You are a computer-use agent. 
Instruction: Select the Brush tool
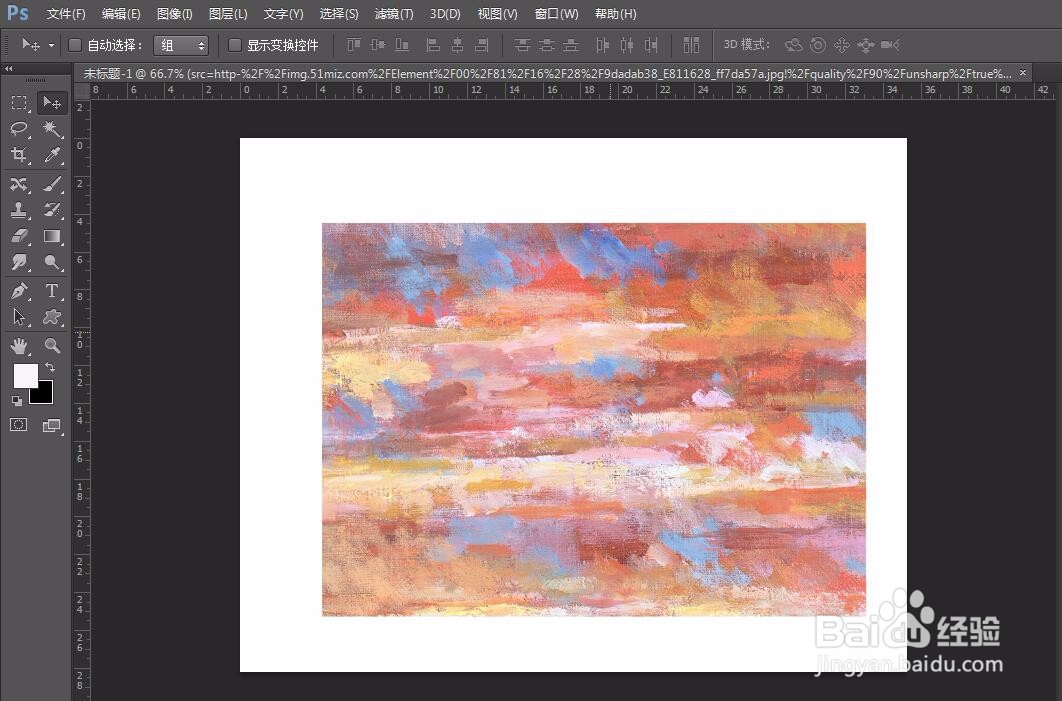[51, 184]
